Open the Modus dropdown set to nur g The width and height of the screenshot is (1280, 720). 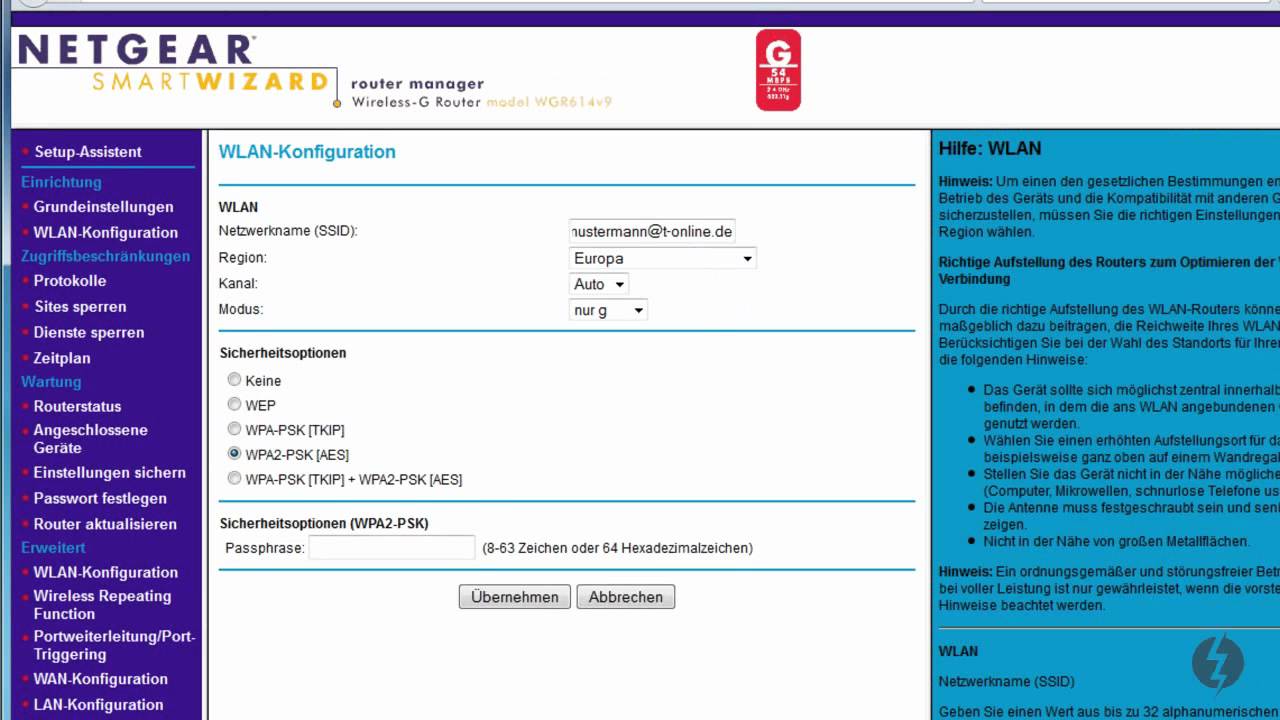[x=608, y=310]
